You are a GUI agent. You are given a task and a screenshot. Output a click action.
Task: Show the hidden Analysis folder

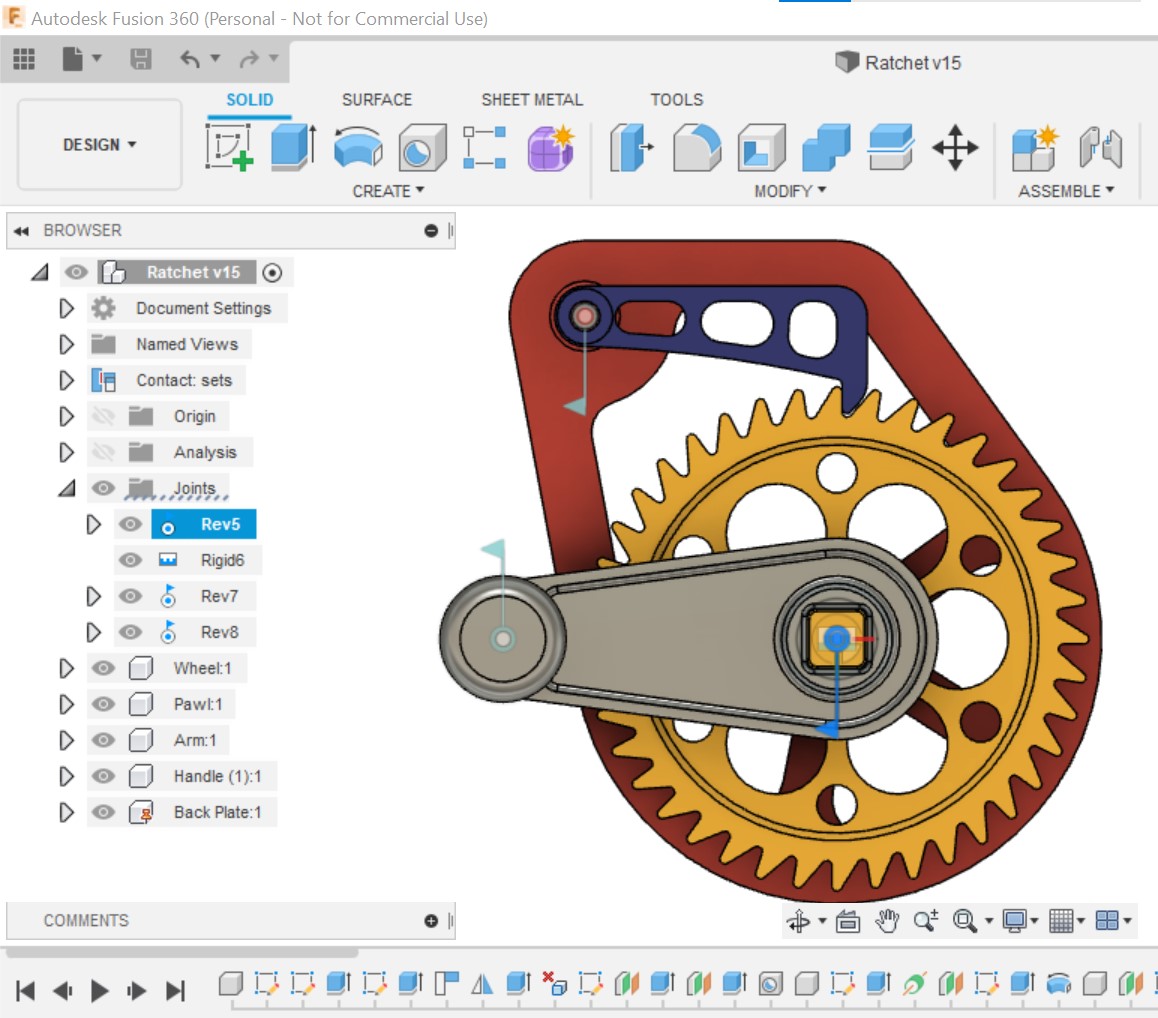tap(103, 452)
